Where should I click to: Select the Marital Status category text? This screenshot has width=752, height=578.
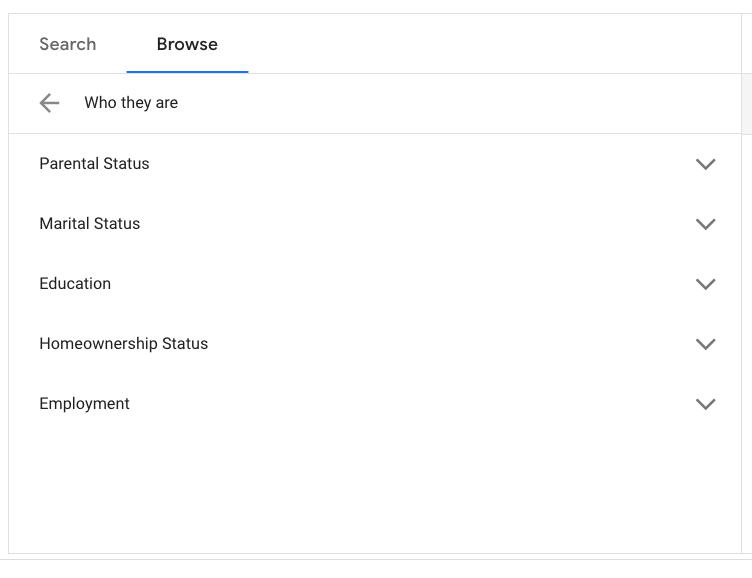coord(90,224)
